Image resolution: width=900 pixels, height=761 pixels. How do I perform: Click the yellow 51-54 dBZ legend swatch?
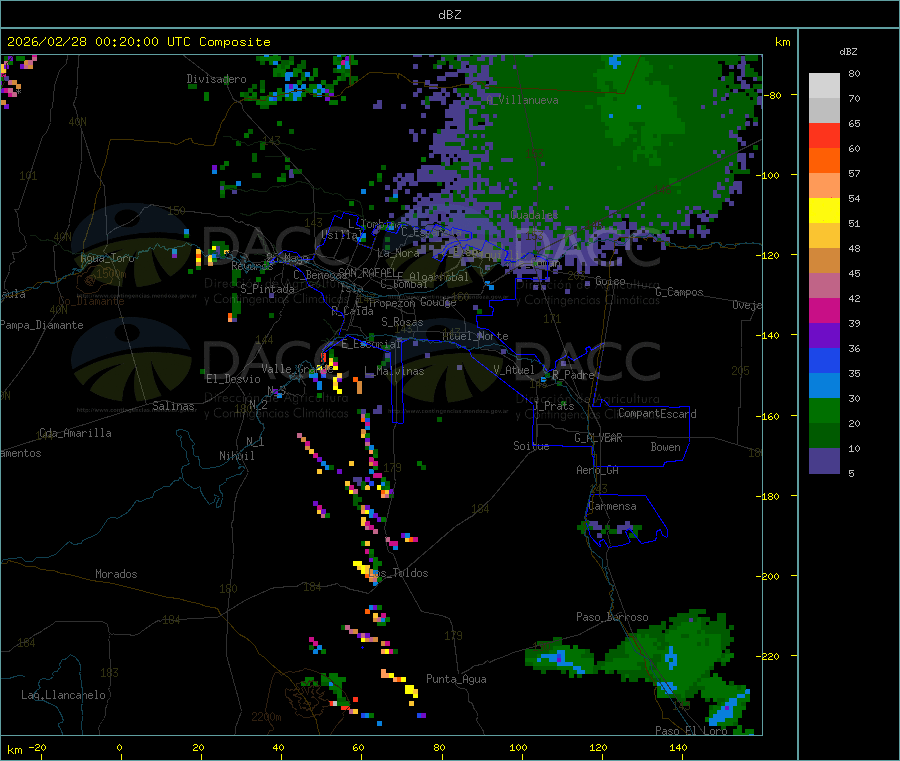(x=824, y=211)
